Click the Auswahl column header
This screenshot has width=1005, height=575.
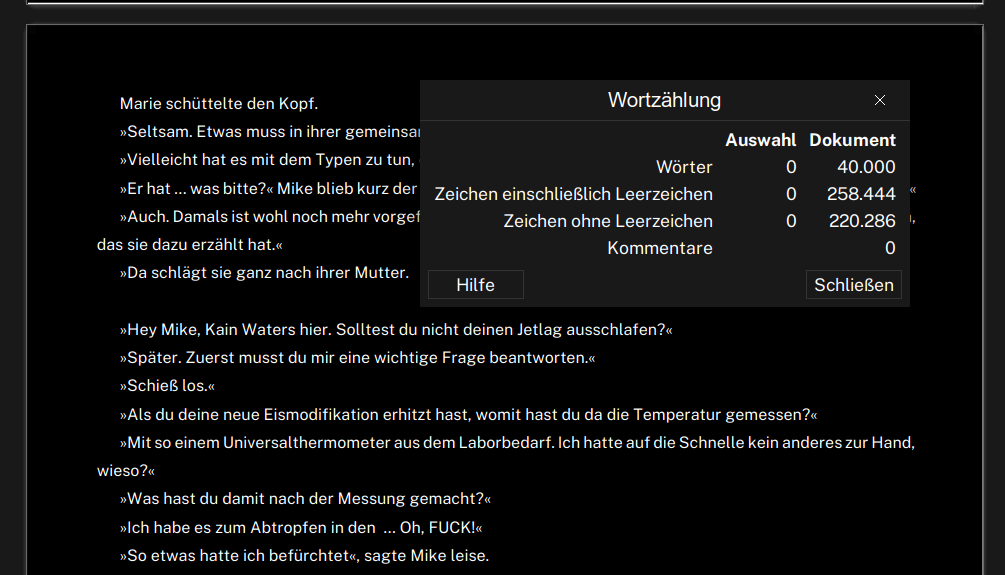pyautogui.click(x=760, y=140)
